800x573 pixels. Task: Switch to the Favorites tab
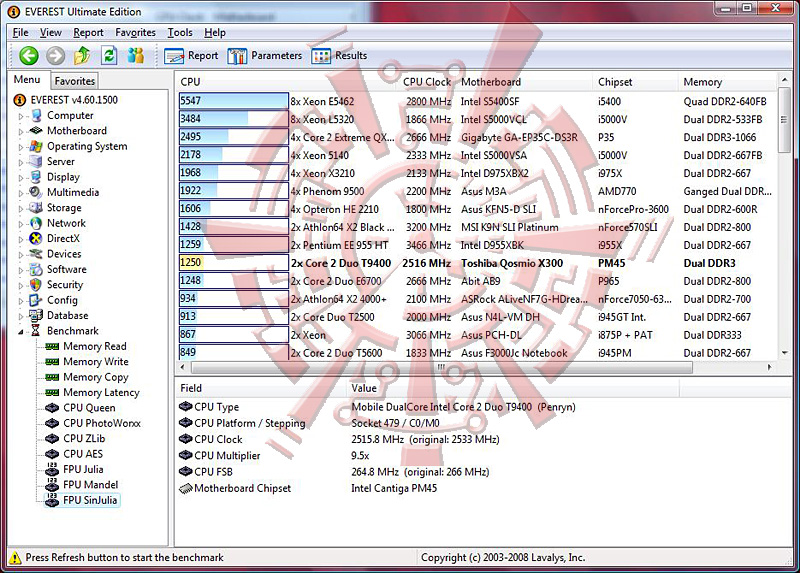[x=74, y=81]
